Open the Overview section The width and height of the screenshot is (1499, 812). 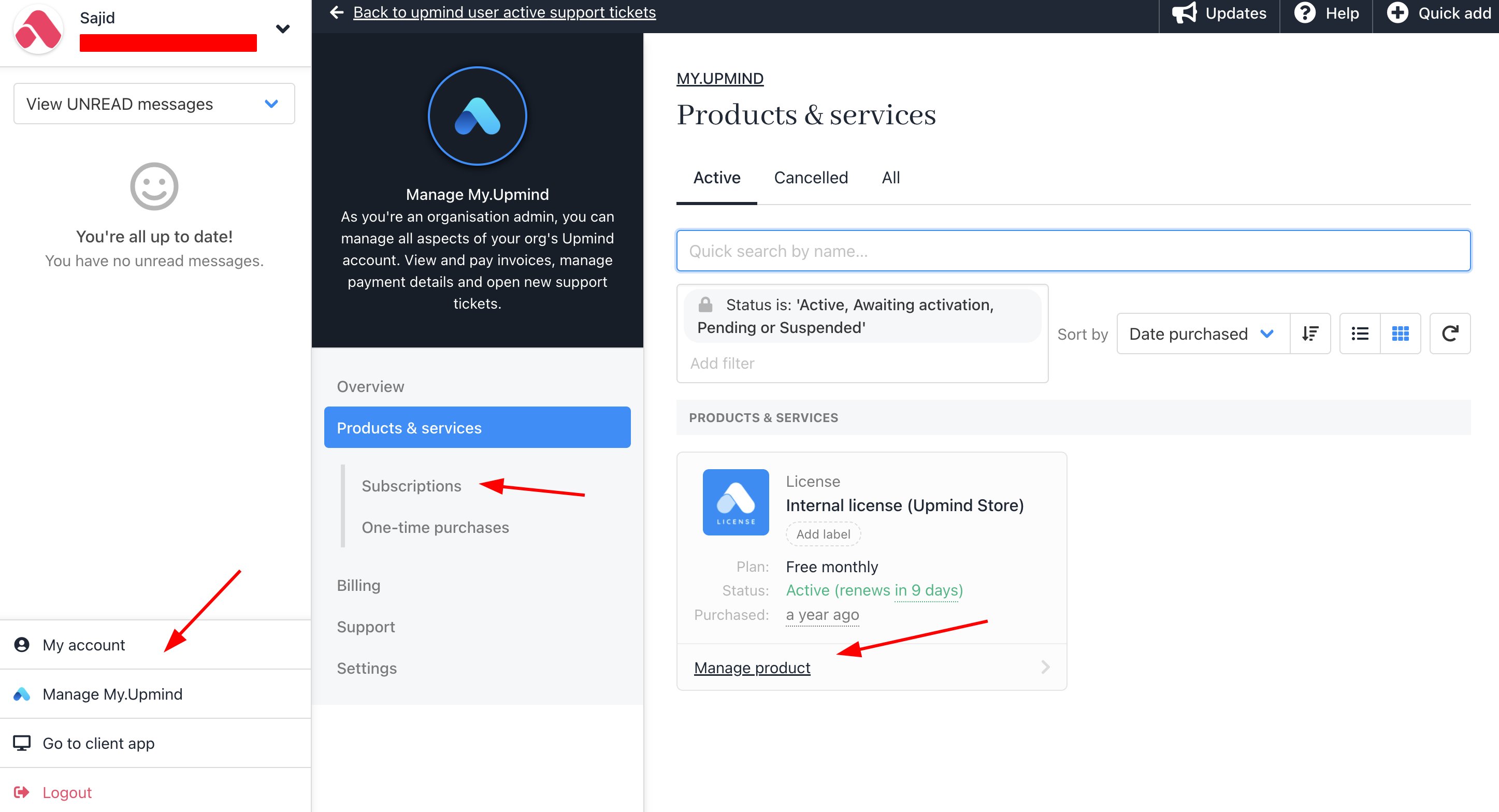pyautogui.click(x=477, y=386)
